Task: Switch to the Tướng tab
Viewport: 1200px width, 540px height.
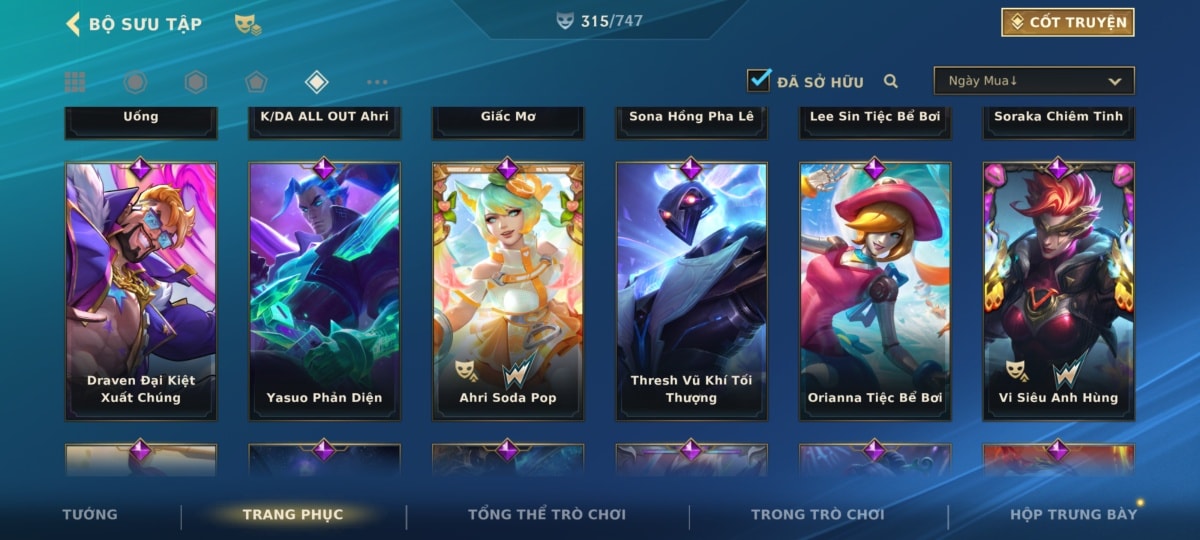Action: 90,514
